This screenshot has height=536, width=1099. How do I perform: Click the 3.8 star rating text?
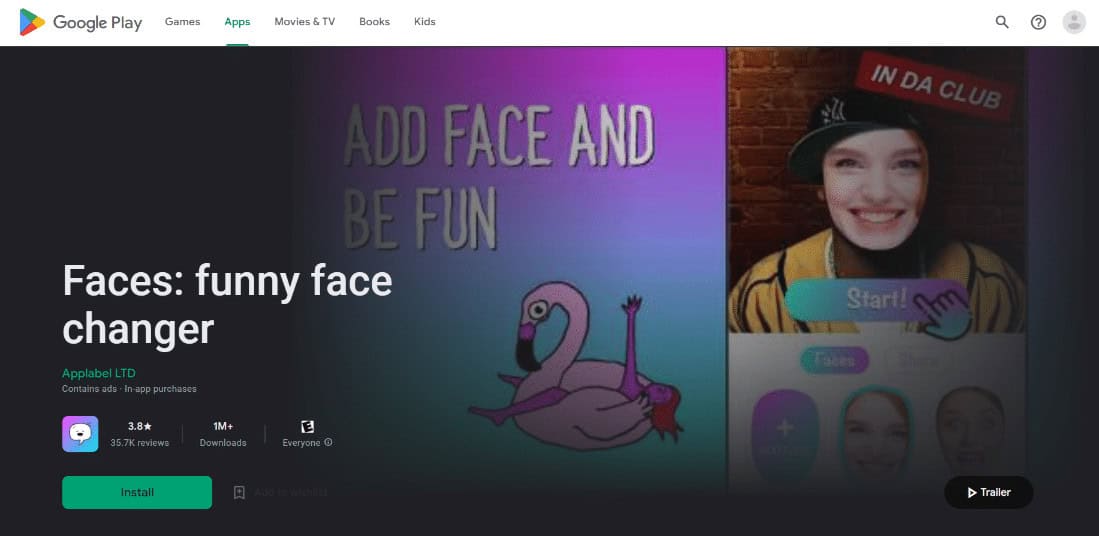click(x=139, y=426)
